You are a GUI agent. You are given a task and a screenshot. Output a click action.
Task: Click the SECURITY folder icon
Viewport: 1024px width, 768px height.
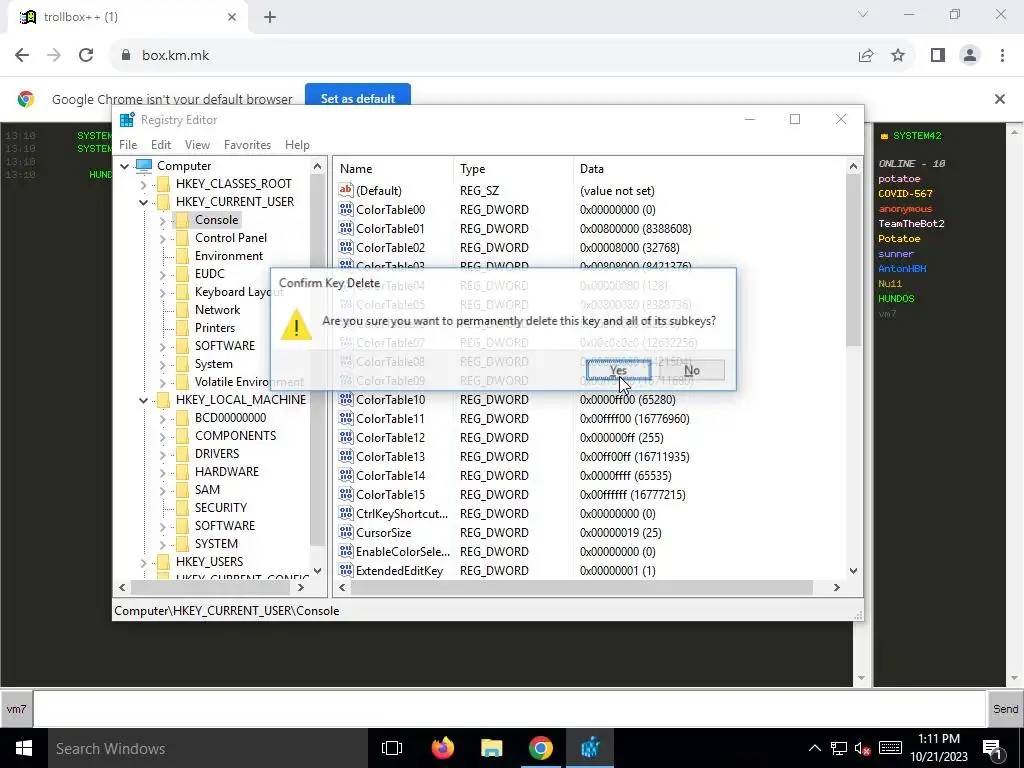pyautogui.click(x=182, y=508)
